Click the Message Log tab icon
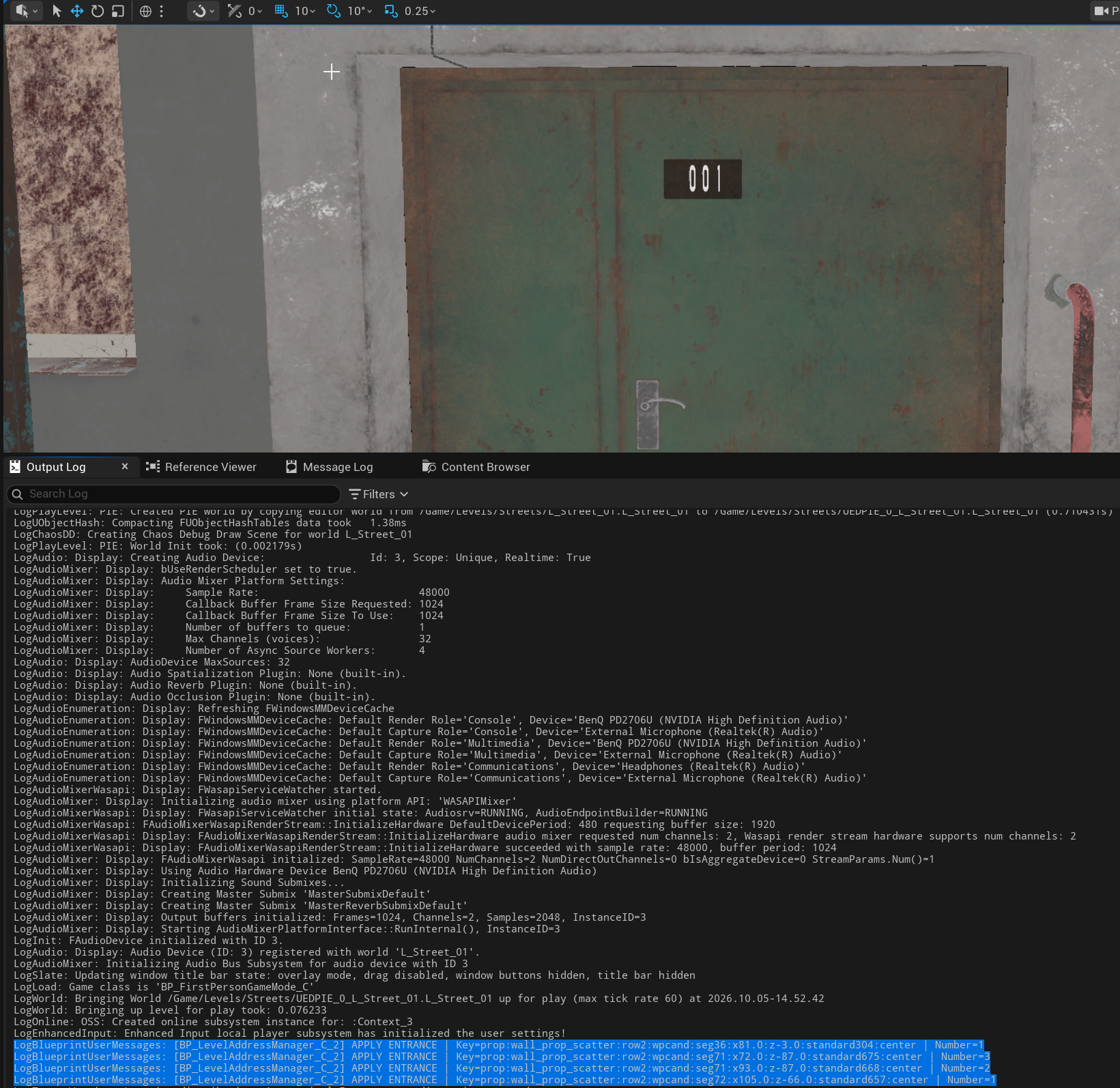Image resolution: width=1120 pixels, height=1088 pixels. [291, 466]
